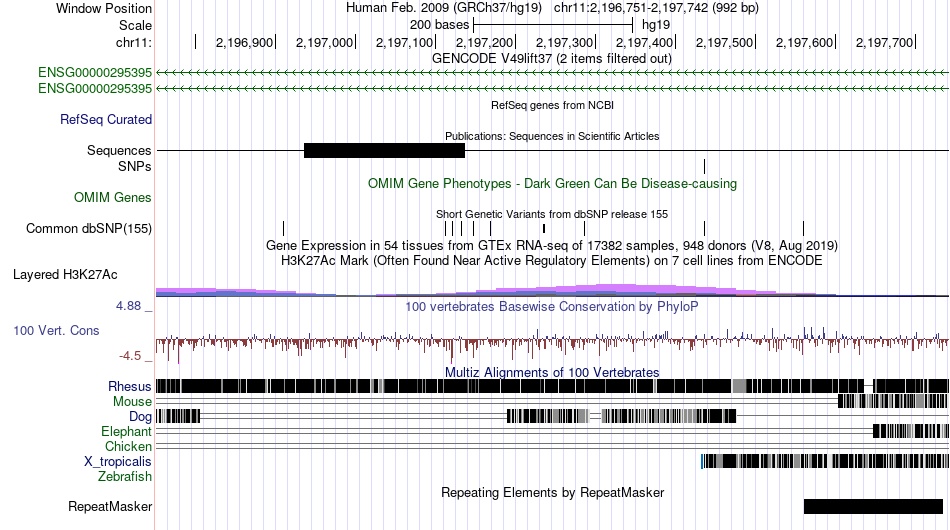The image size is (950, 530).
Task: Click the -4.5 conservation axis value
Action: tap(130, 356)
